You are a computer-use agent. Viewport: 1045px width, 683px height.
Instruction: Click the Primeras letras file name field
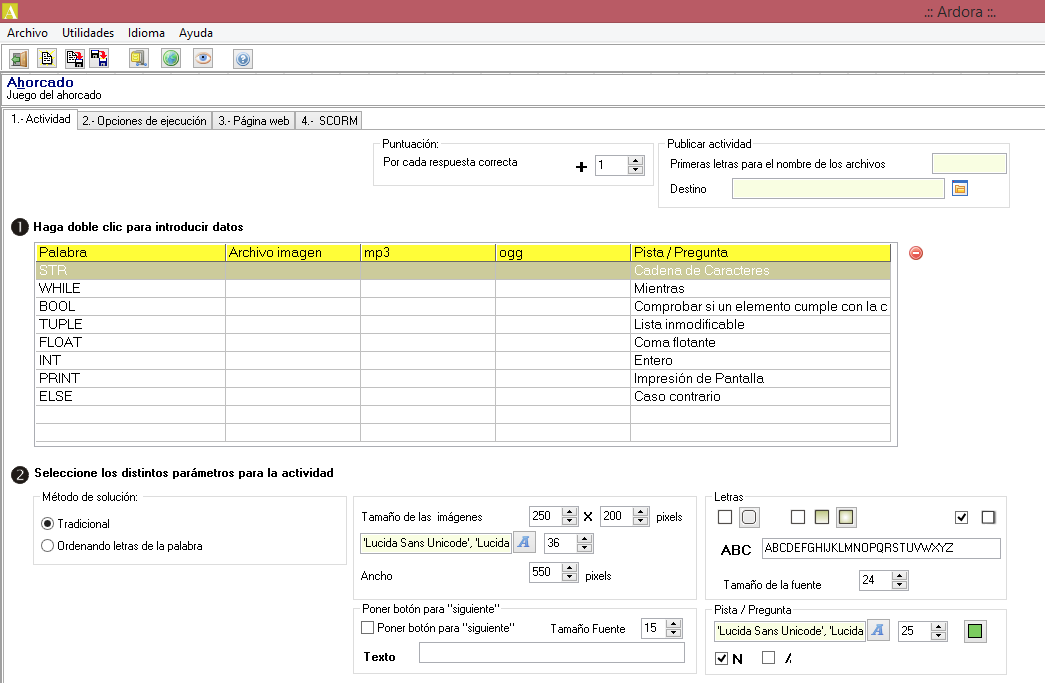coord(969,164)
